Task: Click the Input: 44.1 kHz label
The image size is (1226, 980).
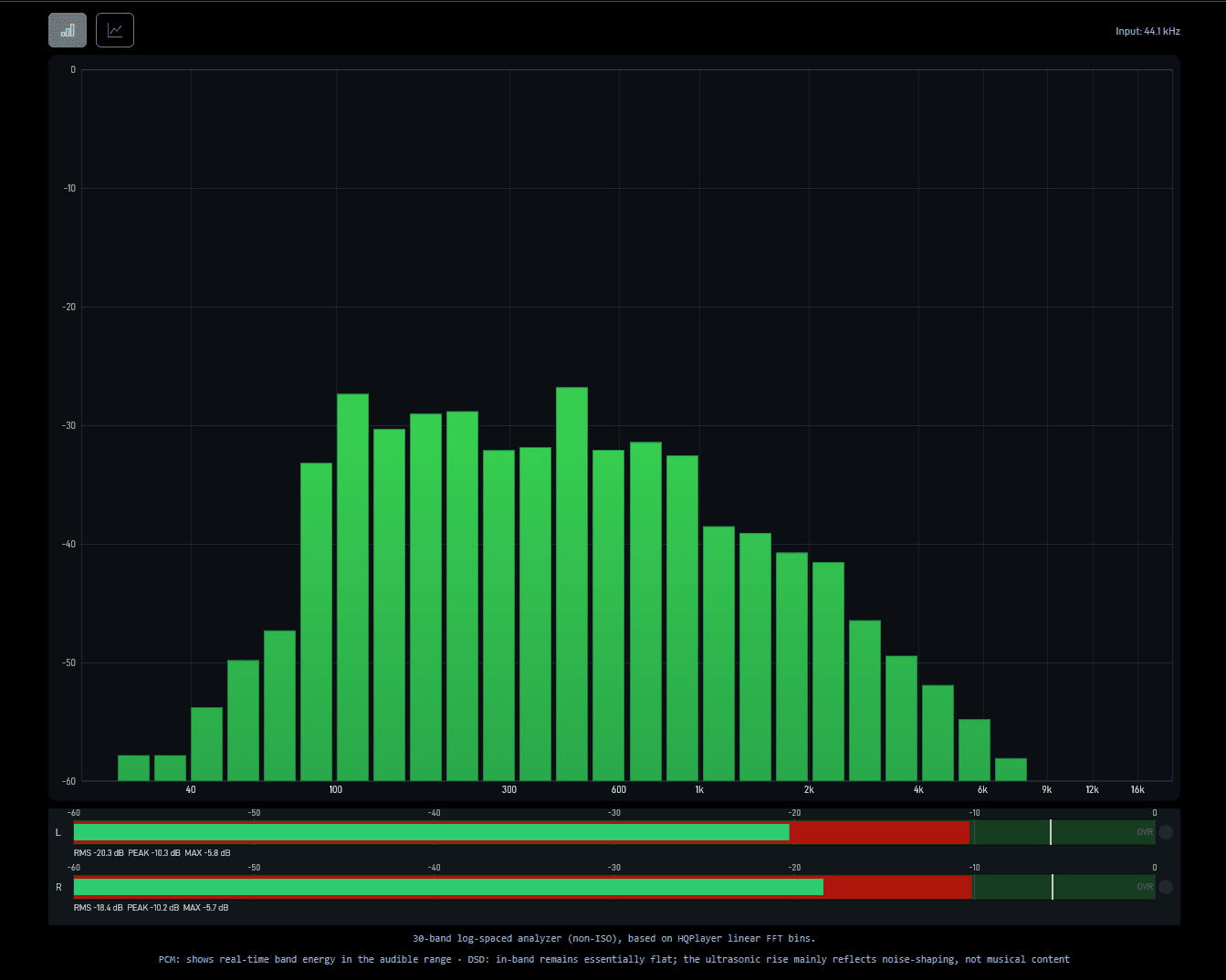Action: [1147, 31]
